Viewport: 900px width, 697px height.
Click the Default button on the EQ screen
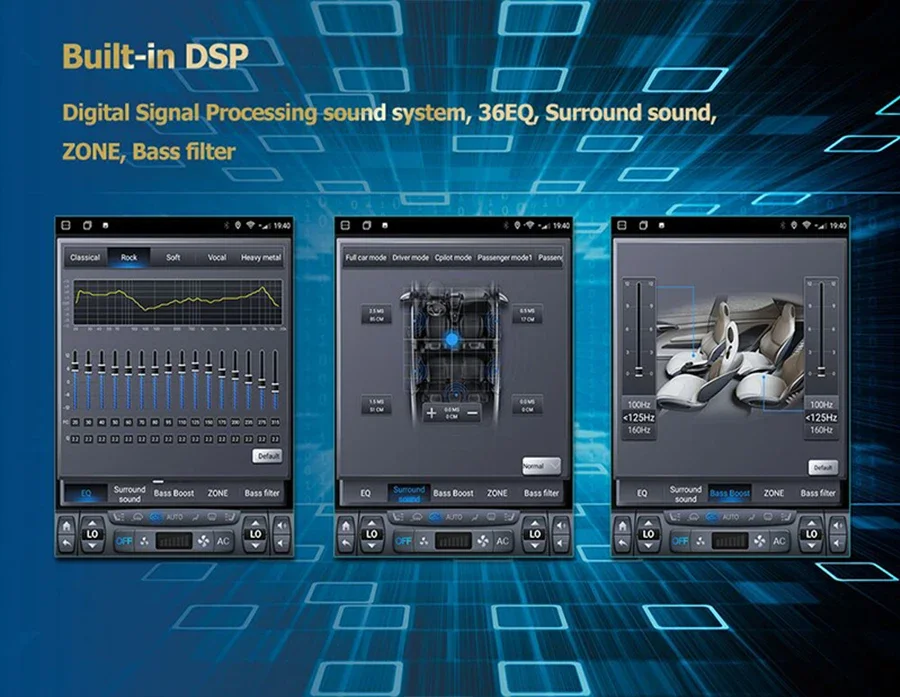[267, 456]
